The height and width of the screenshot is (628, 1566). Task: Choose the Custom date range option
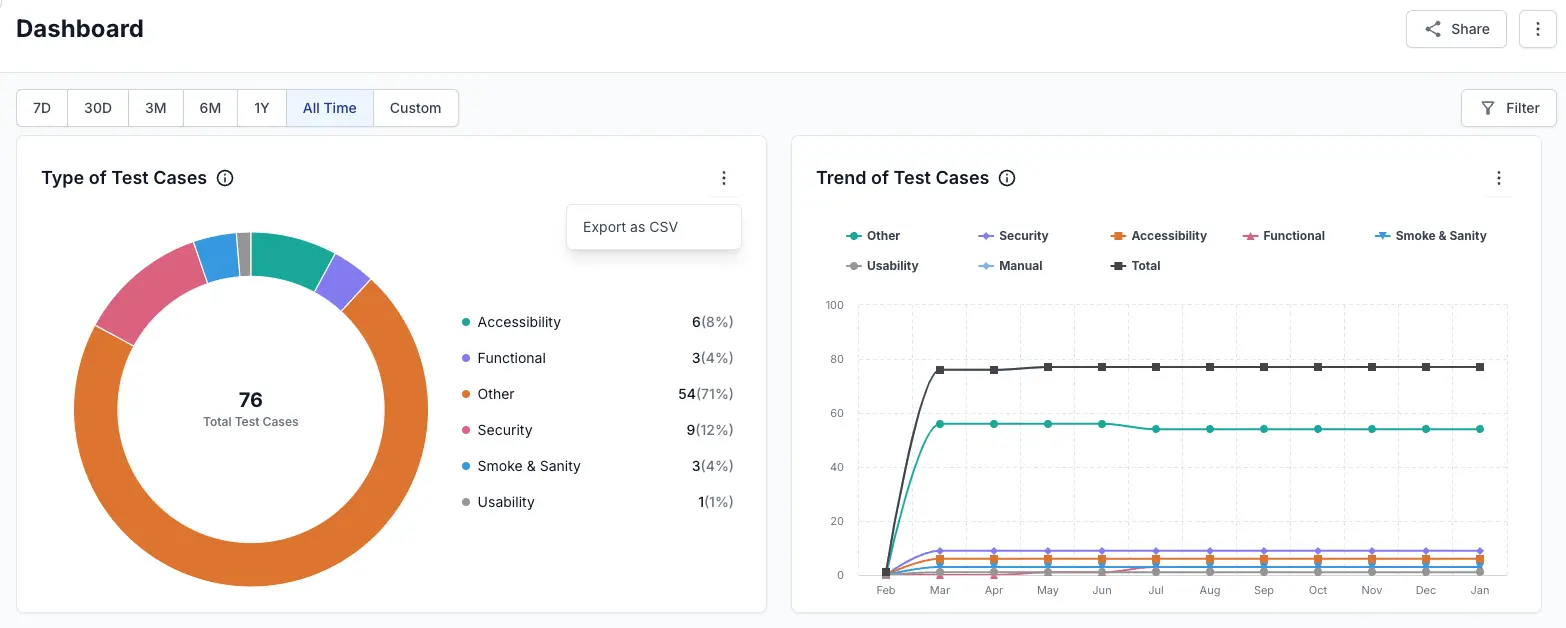(x=415, y=108)
